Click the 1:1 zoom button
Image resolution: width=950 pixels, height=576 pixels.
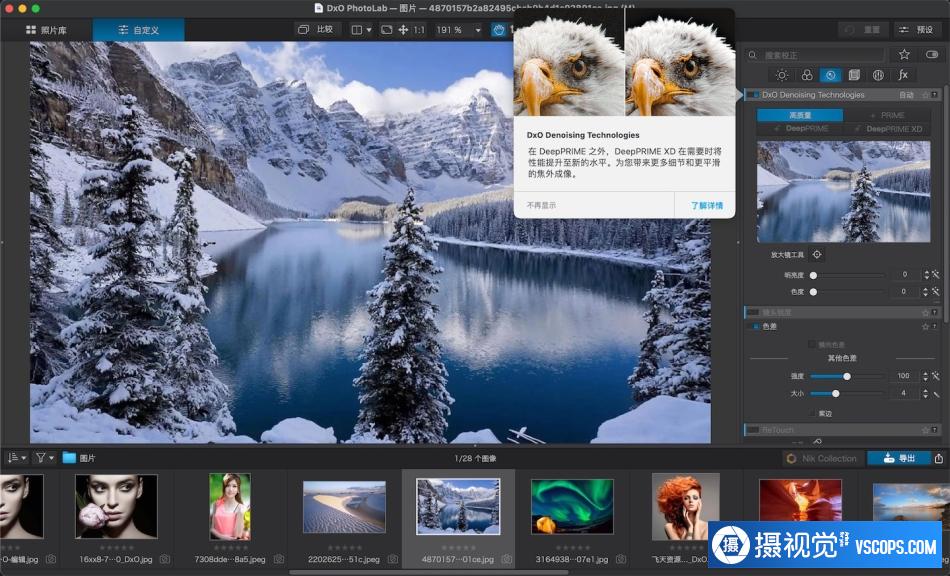tap(419, 30)
